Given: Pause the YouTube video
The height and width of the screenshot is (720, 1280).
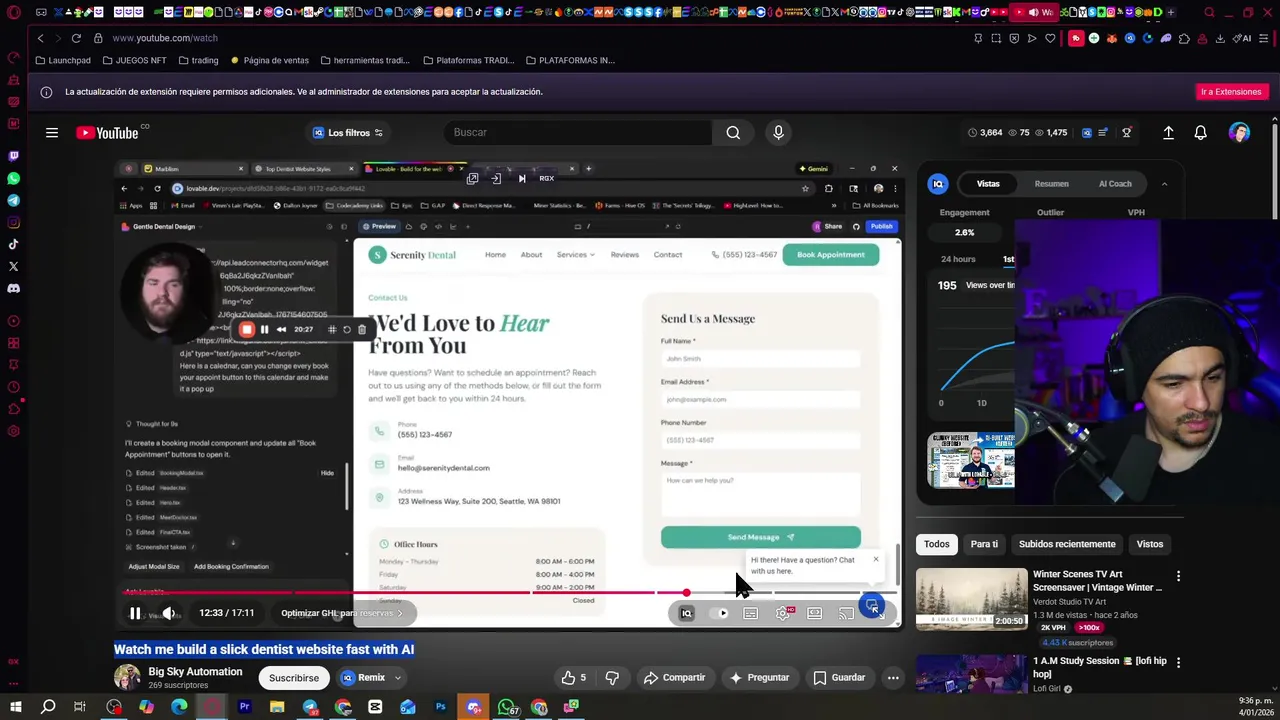Looking at the screenshot, I should pyautogui.click(x=135, y=613).
